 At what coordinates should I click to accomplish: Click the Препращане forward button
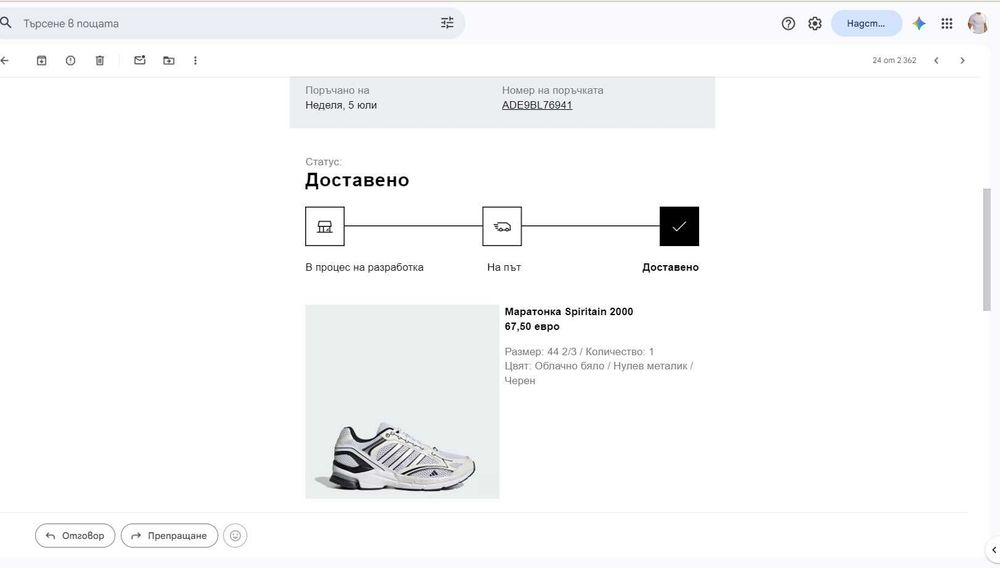pos(169,535)
